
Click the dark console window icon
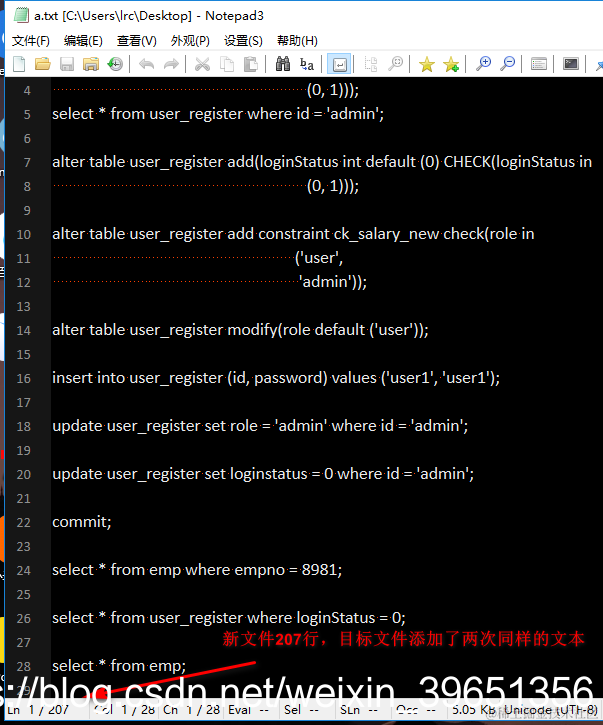click(571, 64)
